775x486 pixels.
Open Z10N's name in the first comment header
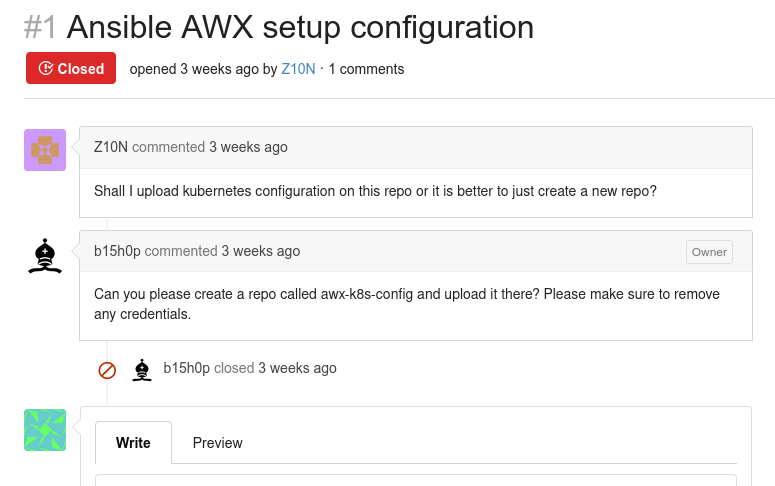[111, 147]
